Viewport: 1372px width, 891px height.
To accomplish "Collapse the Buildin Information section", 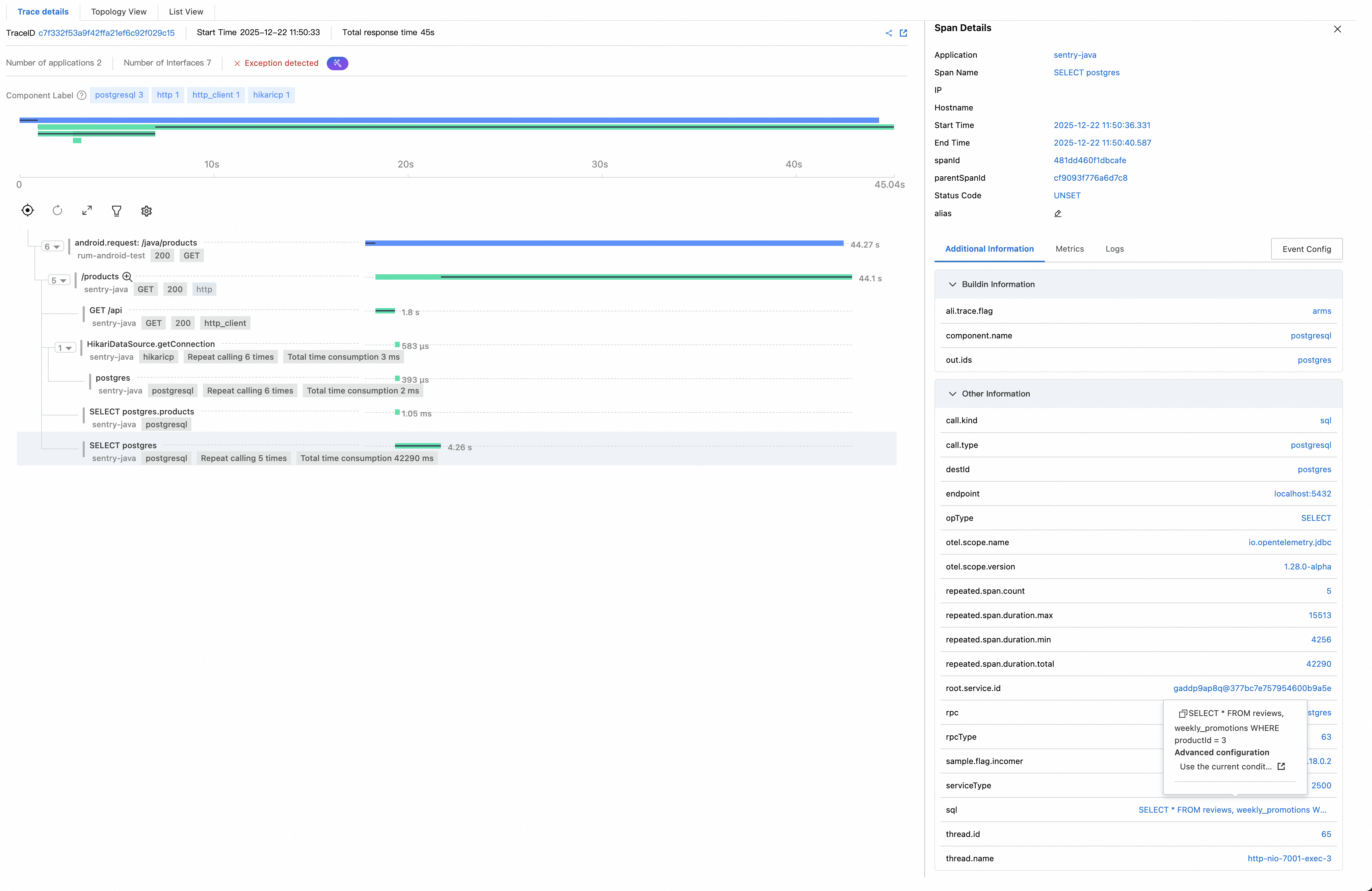I will [952, 284].
